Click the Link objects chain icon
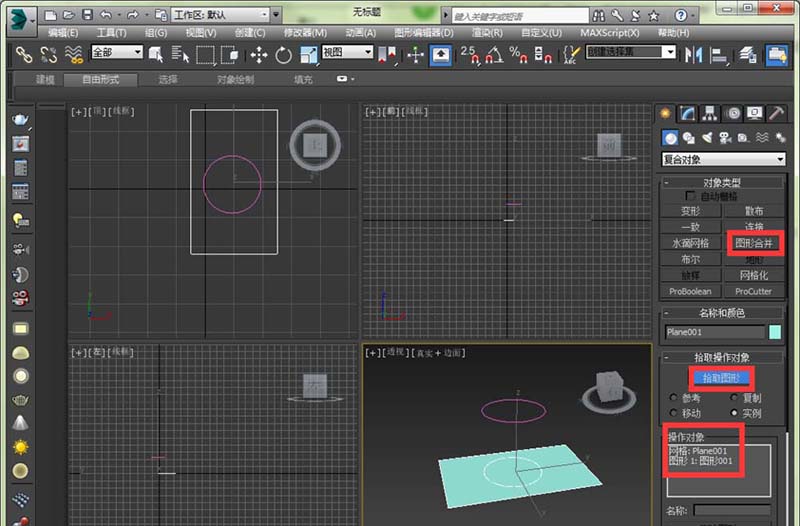800x526 pixels. 24,55
